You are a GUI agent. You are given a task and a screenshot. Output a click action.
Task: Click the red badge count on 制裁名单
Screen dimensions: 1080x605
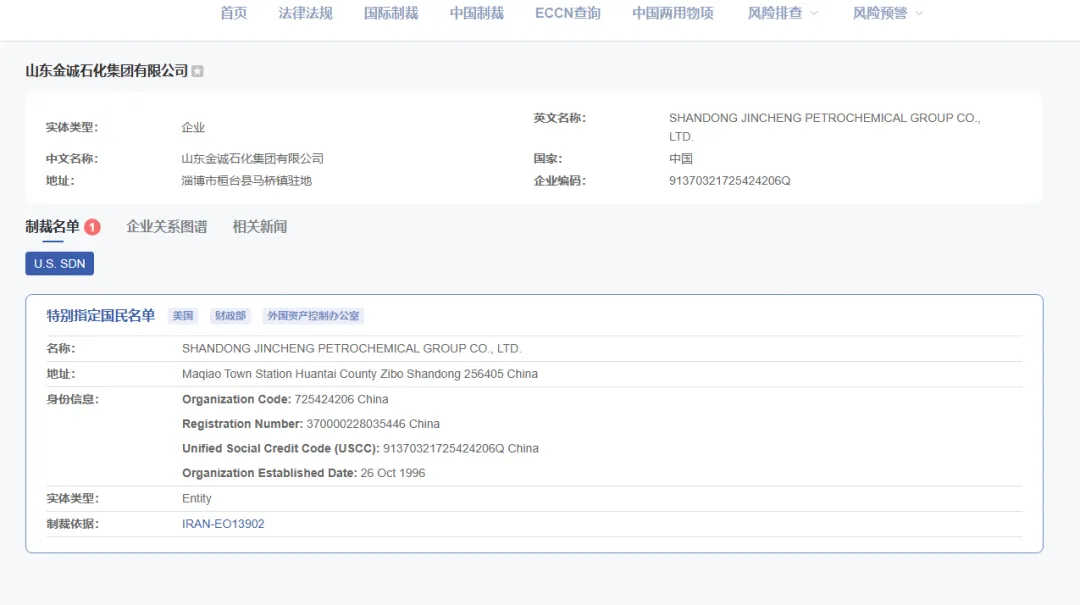click(x=92, y=227)
